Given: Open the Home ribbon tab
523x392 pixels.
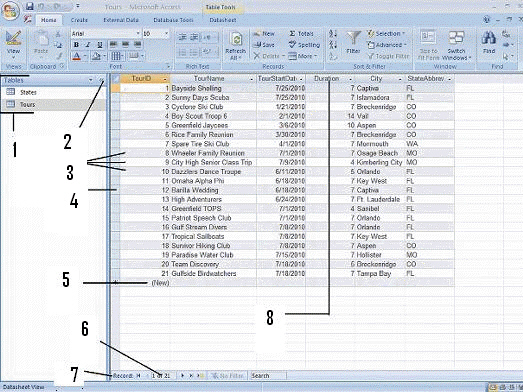Looking at the screenshot, I should 48,20.
